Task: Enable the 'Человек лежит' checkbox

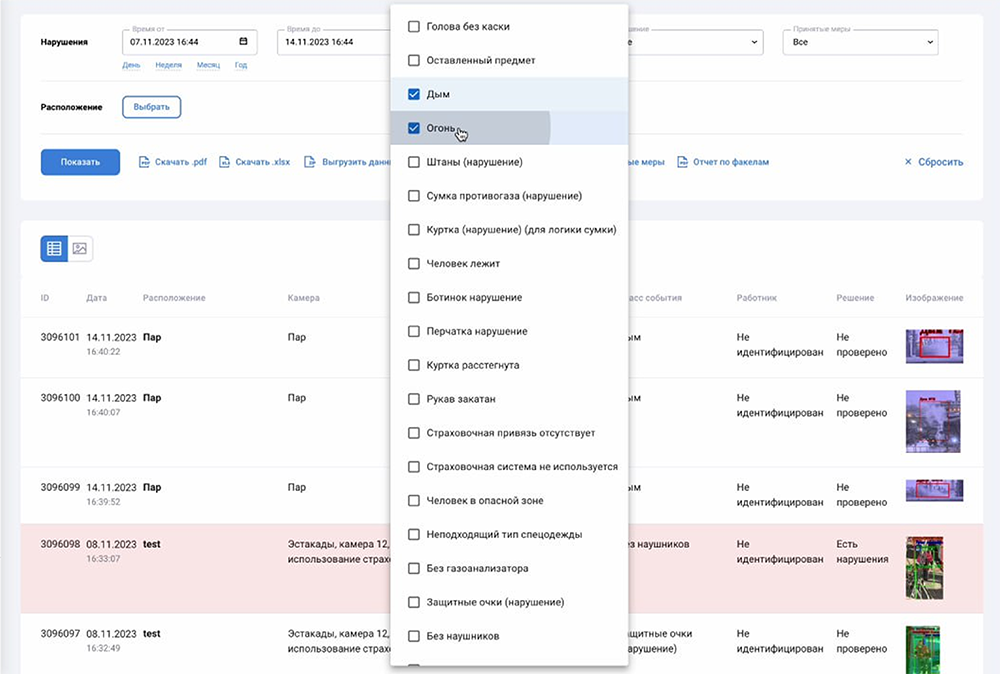Action: [413, 263]
